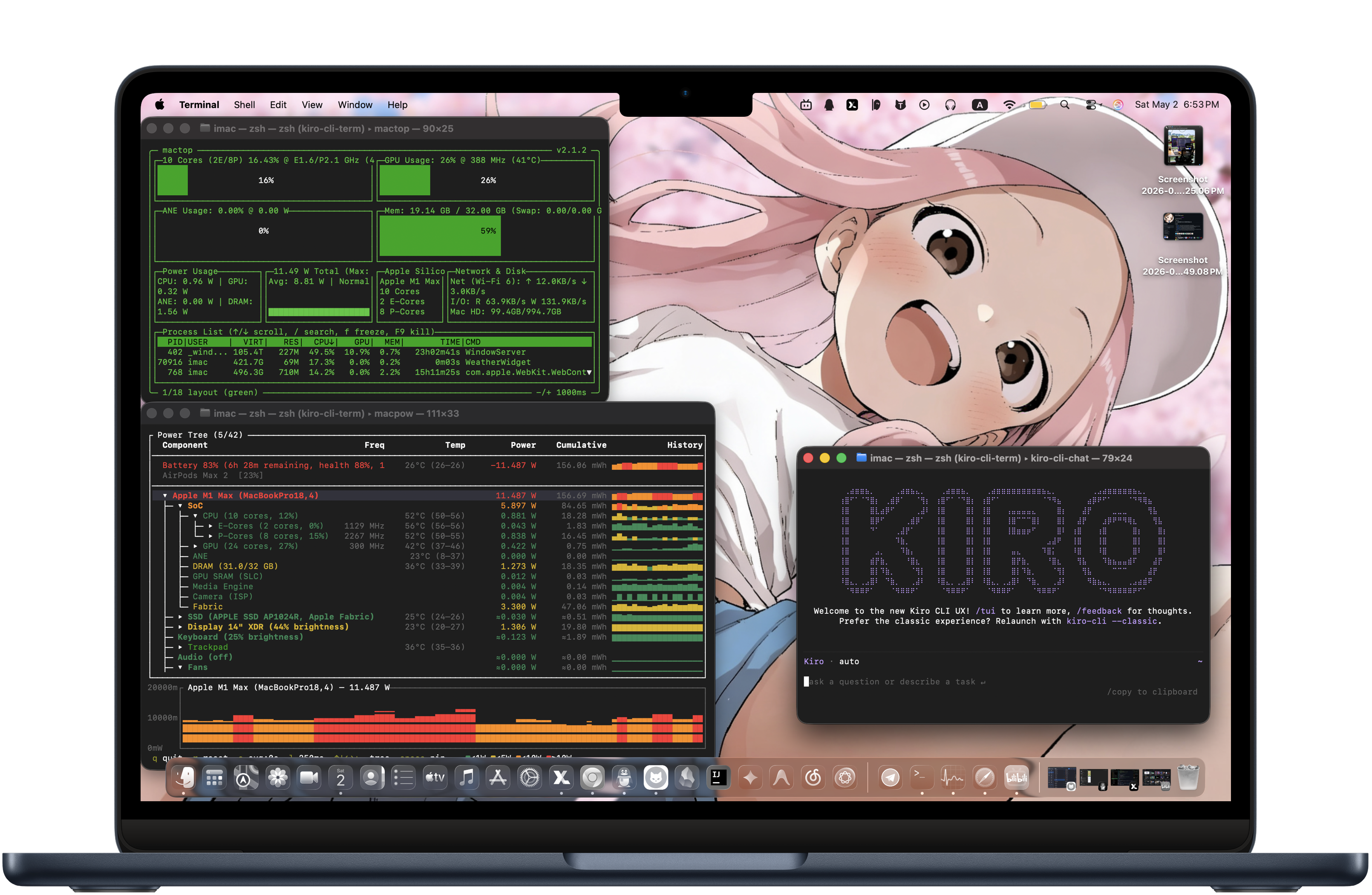
Task: Open the View menu
Action: (312, 105)
